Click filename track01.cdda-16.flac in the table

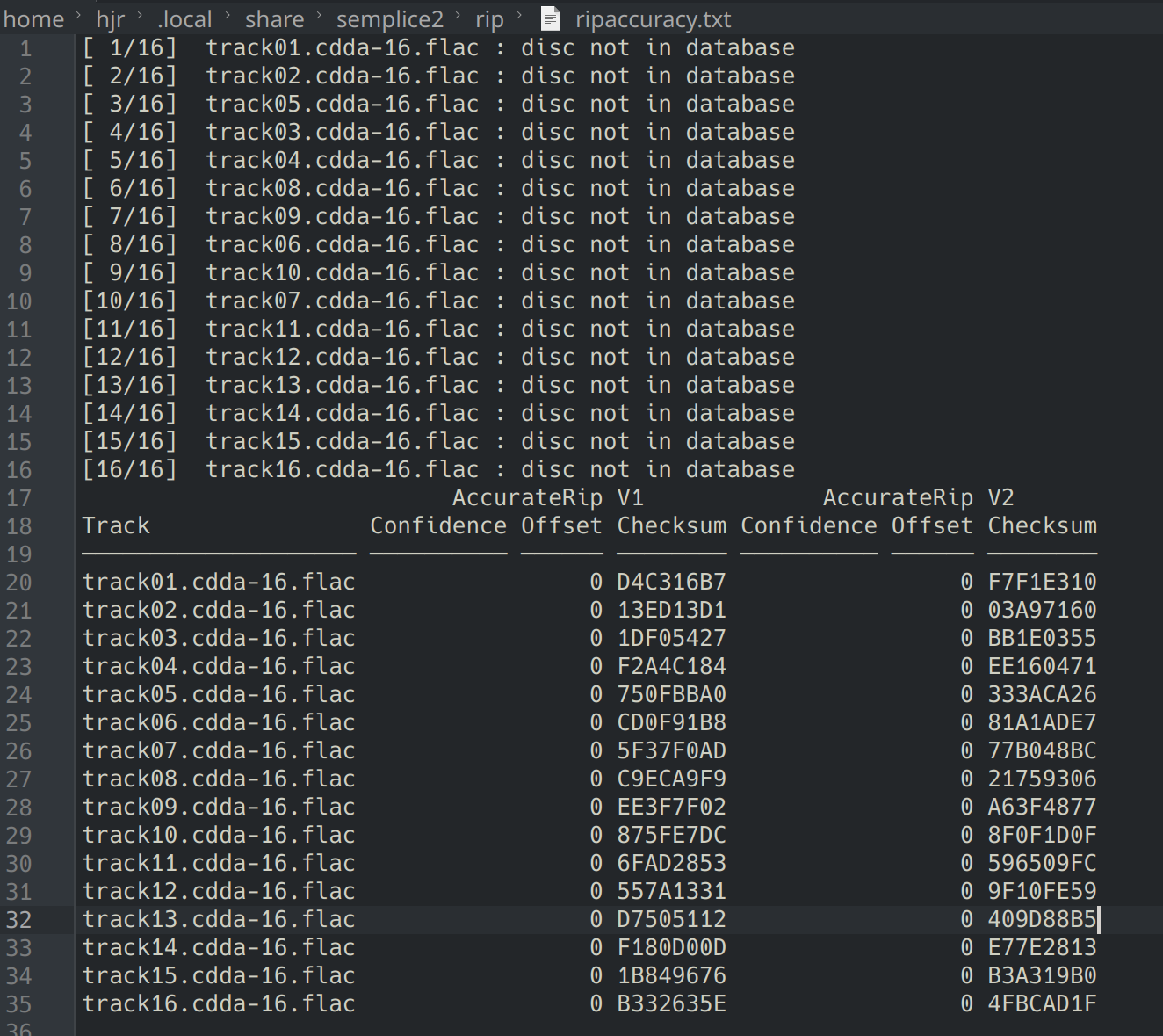(218, 581)
